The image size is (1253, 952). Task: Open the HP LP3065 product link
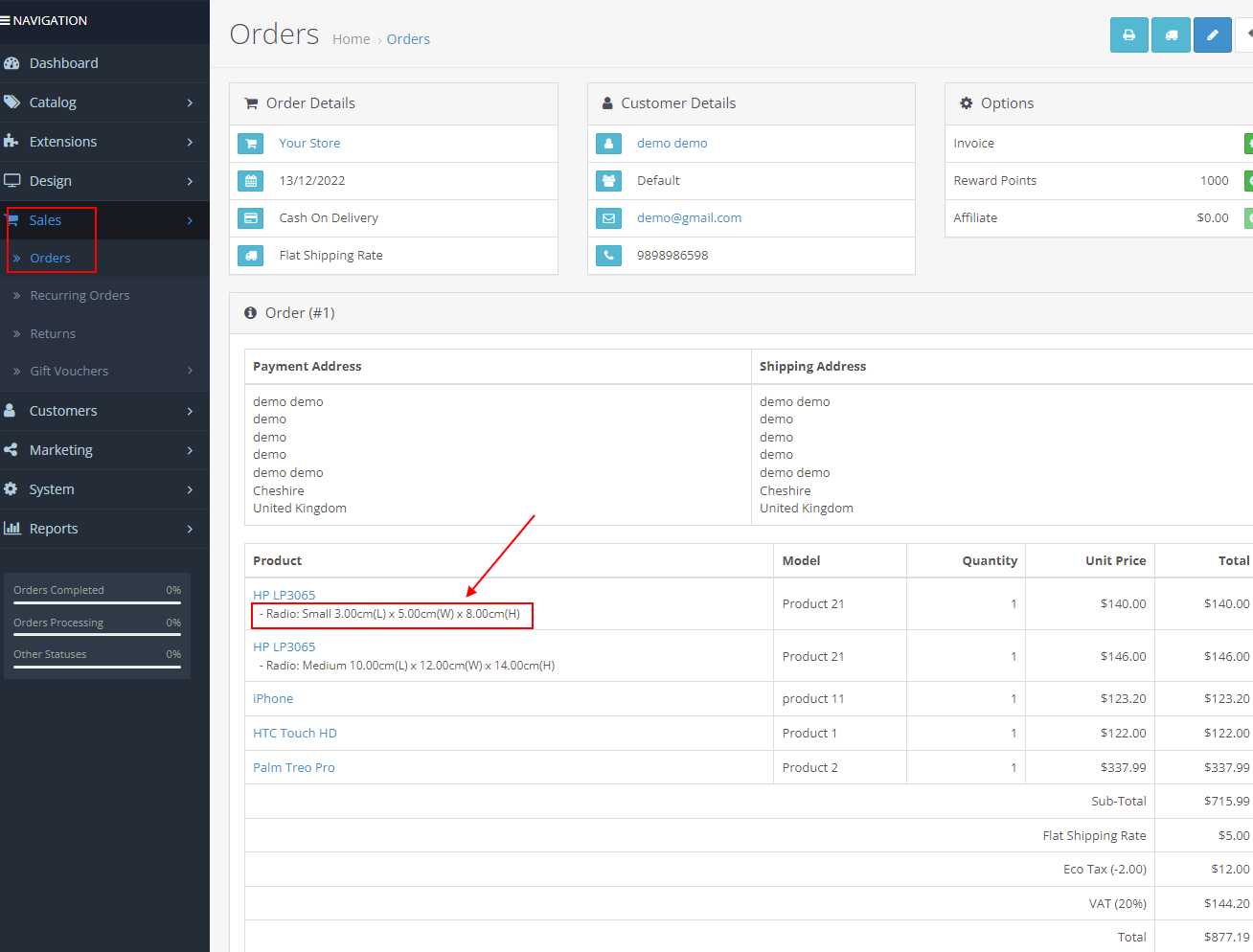coord(284,594)
